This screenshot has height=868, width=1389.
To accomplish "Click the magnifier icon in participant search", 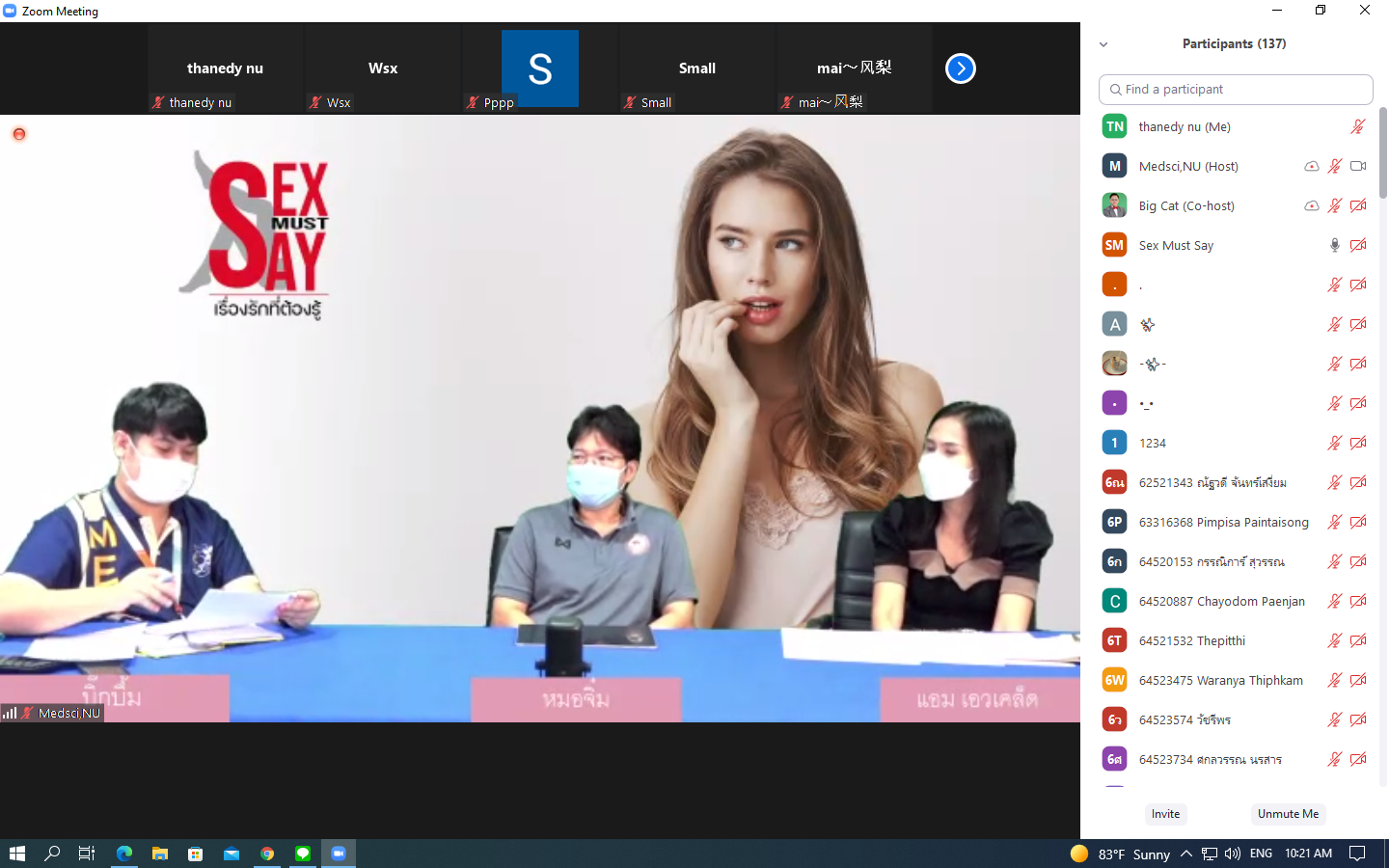I will [1116, 90].
